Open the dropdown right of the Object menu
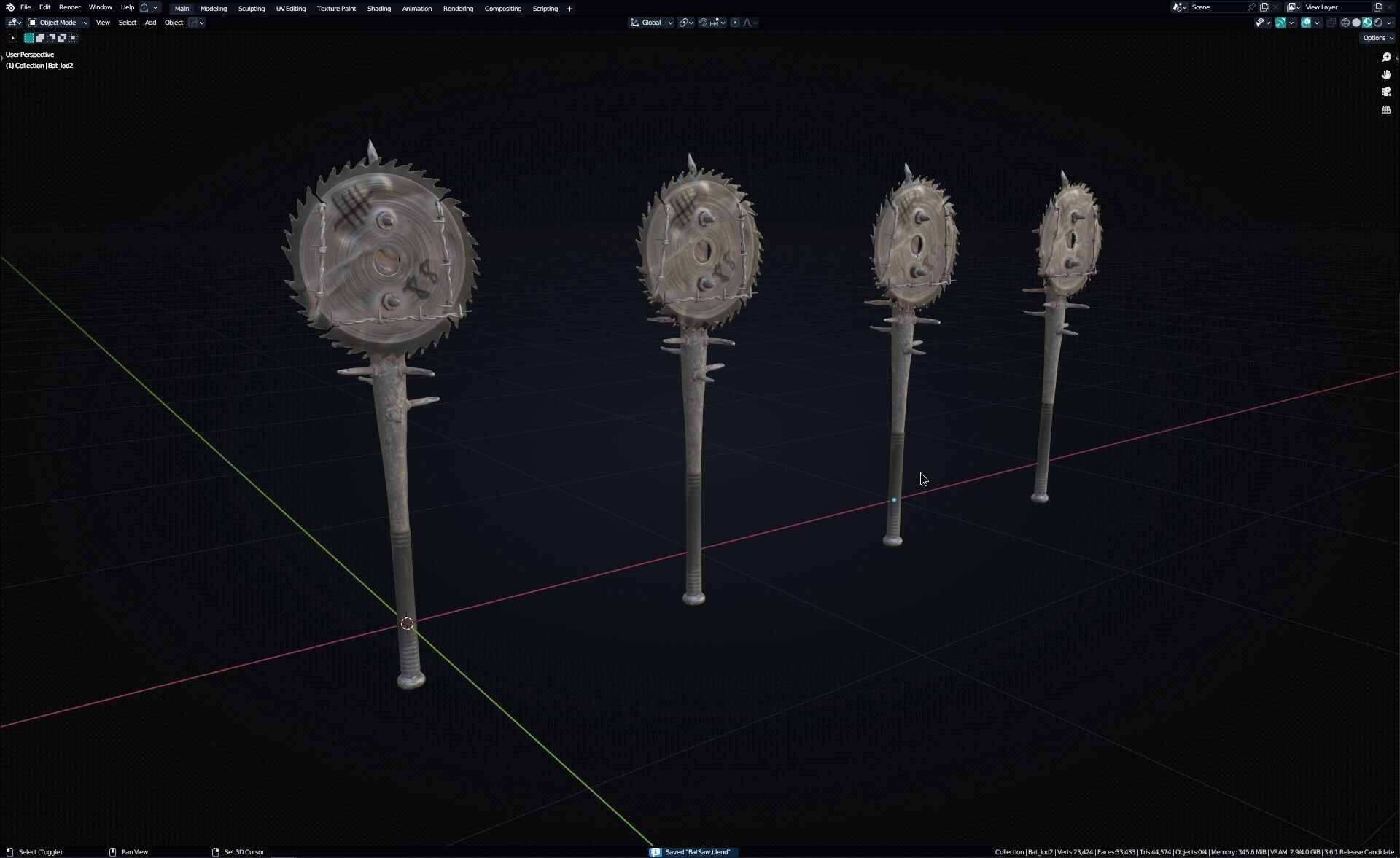 pos(197,23)
